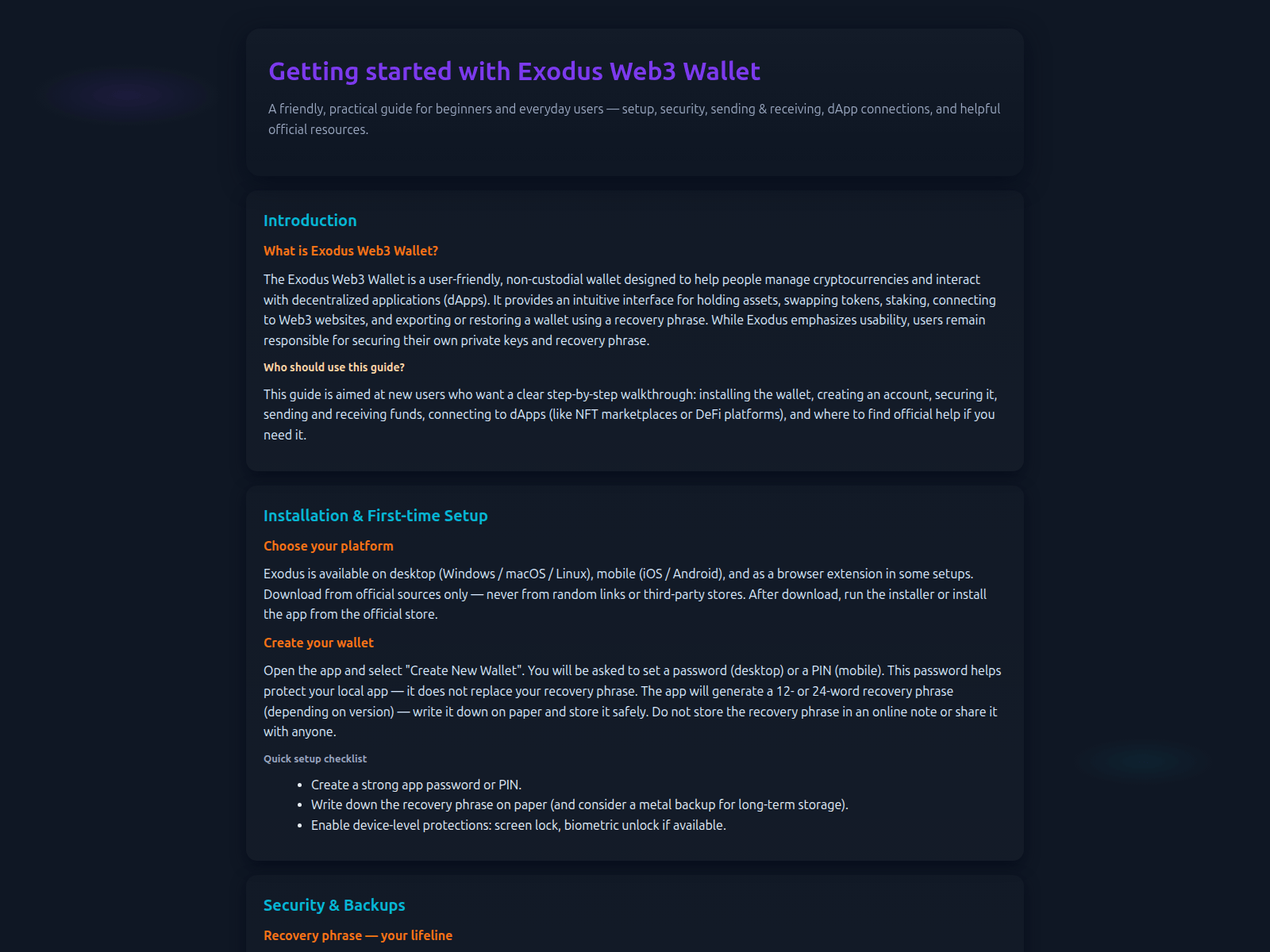Click the Introduction section heading
Image resolution: width=1270 pixels, height=952 pixels.
310,221
